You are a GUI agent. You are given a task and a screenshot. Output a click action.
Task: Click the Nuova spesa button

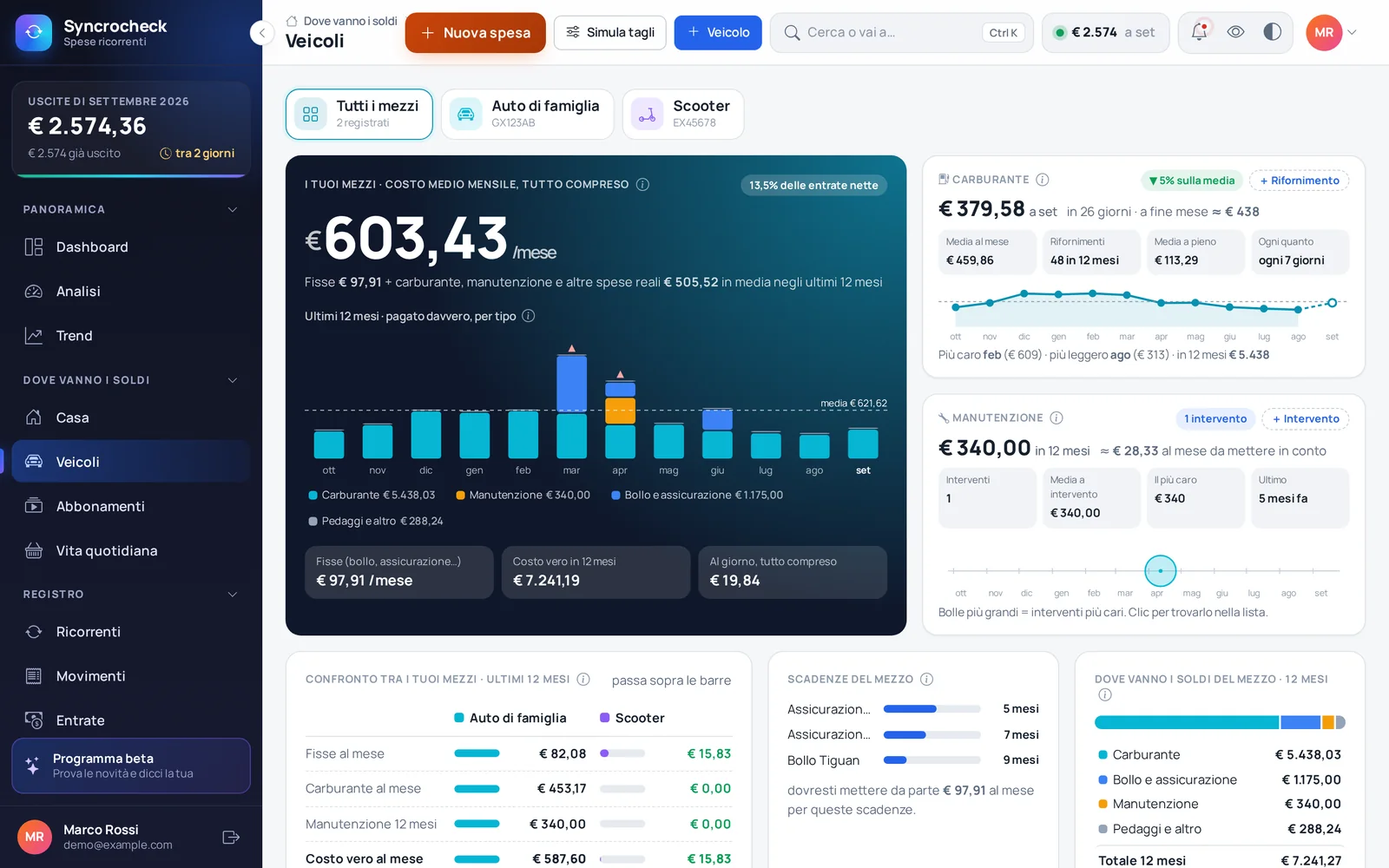coord(475,32)
